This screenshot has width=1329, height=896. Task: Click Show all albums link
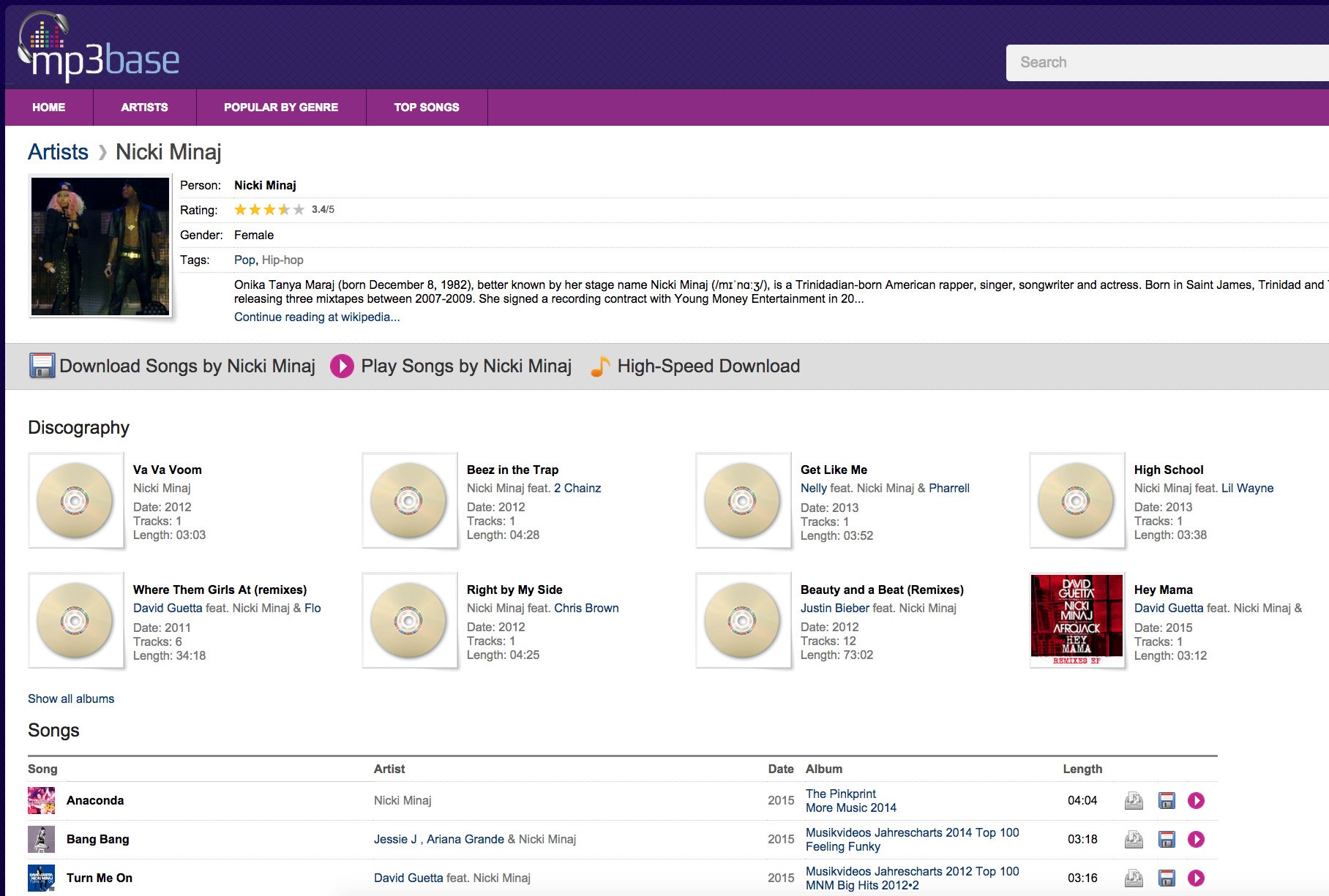click(71, 699)
